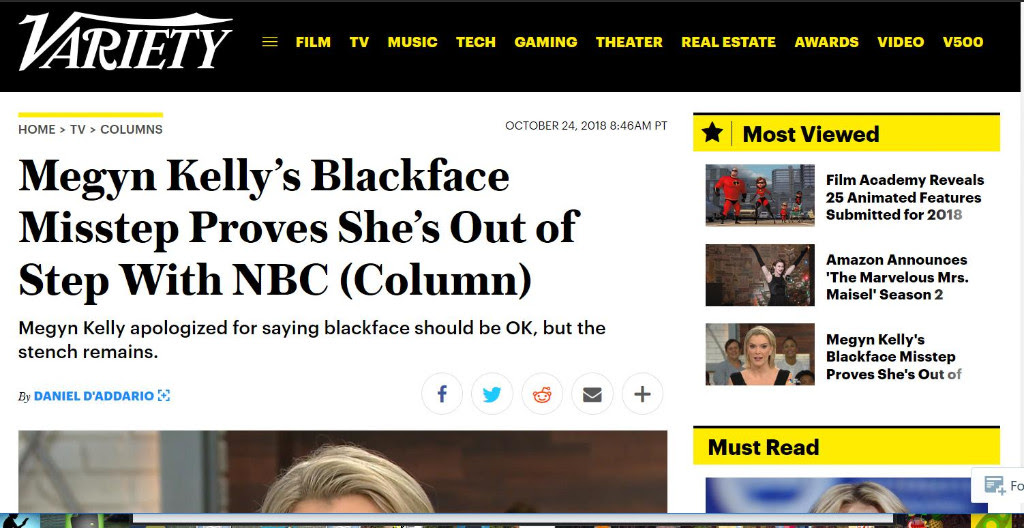
Task: Click HOME breadcrumb link
Action: point(37,129)
